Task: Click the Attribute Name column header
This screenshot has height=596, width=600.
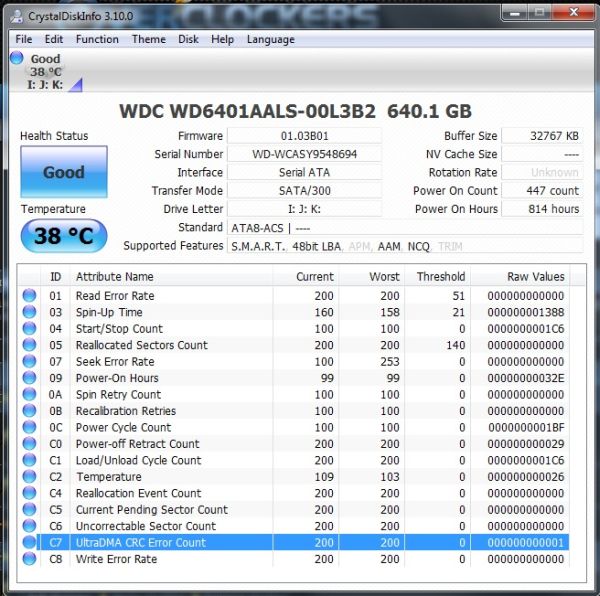Action: click(171, 276)
